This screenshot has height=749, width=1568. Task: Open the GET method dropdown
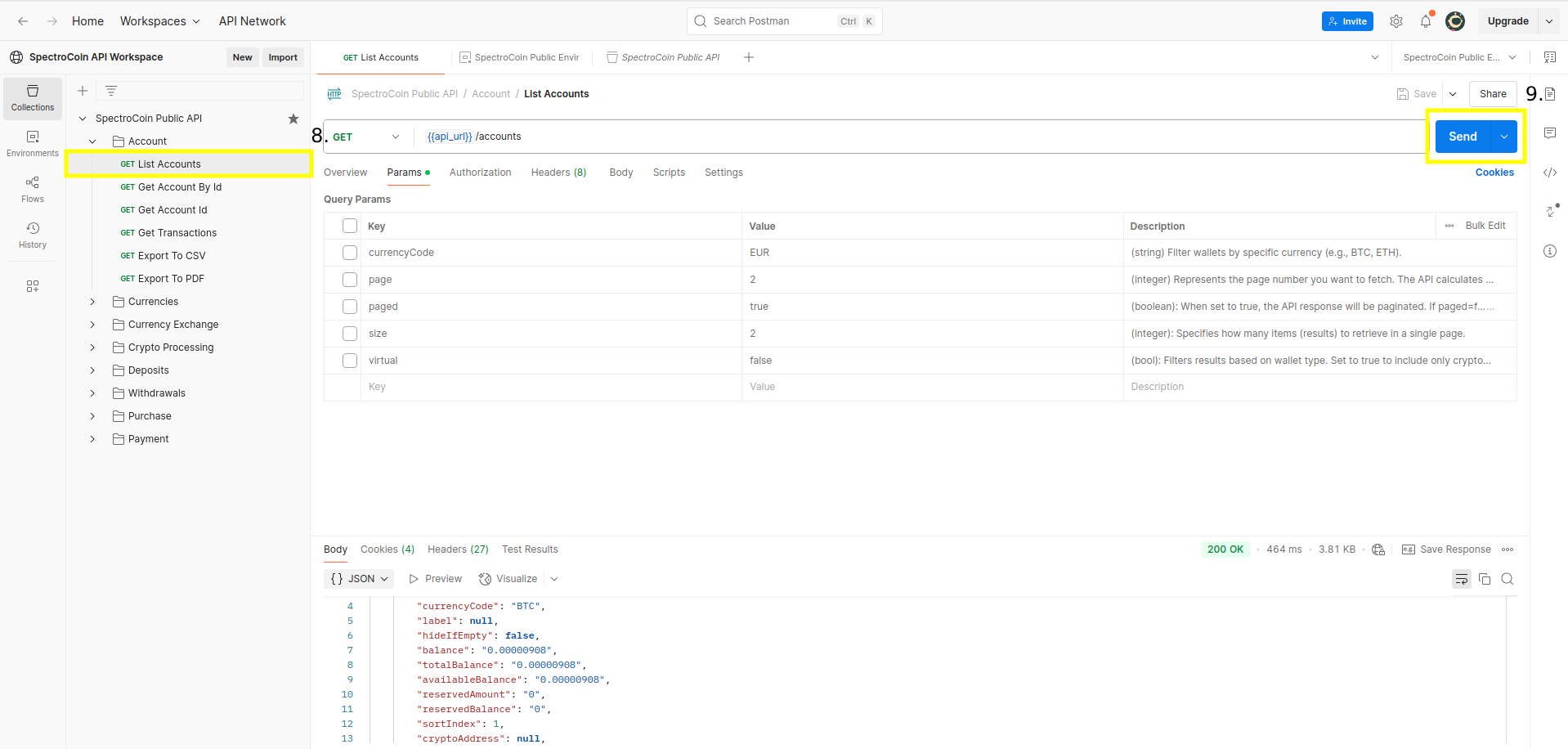pyautogui.click(x=366, y=137)
